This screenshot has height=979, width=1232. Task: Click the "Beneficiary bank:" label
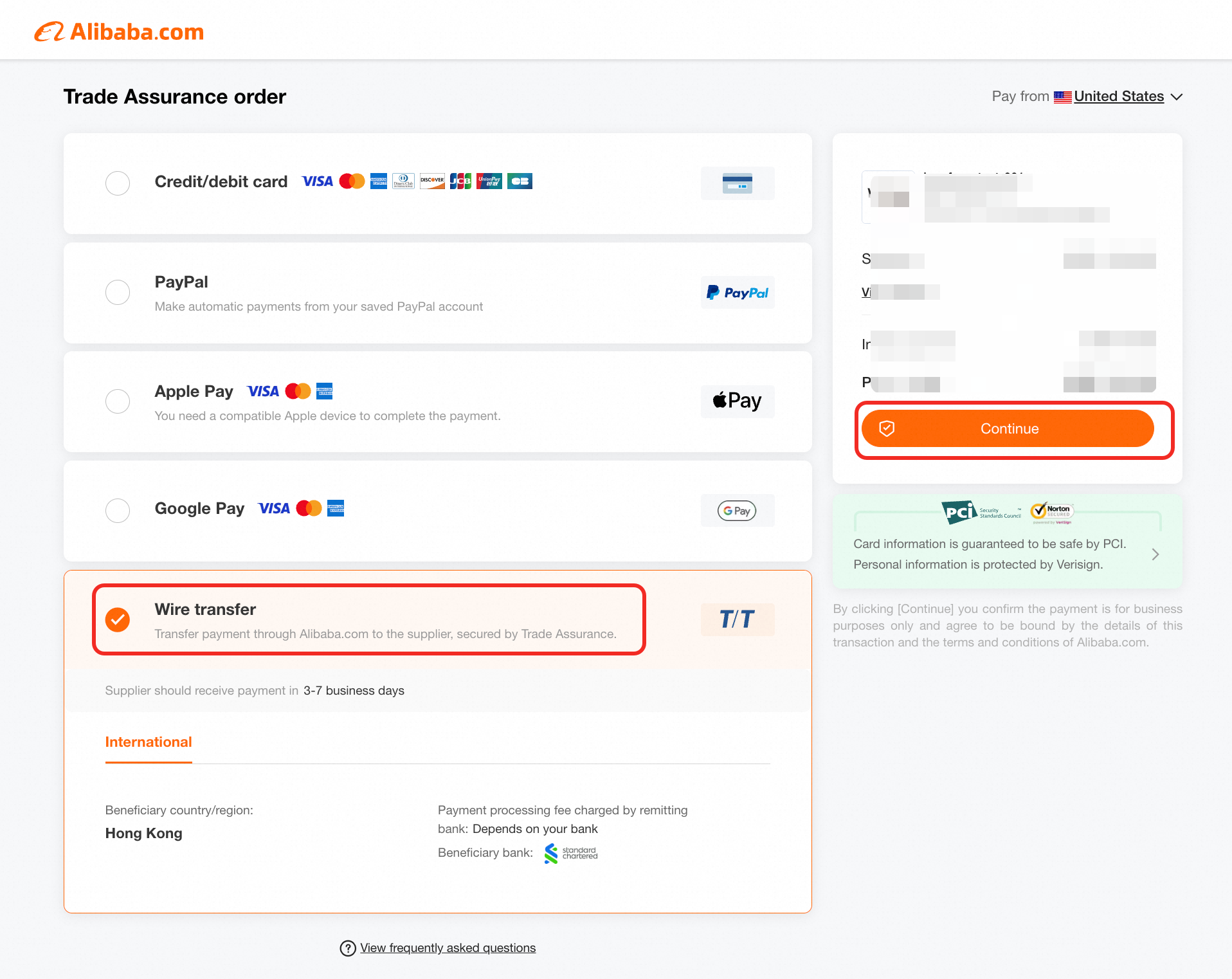click(x=485, y=853)
